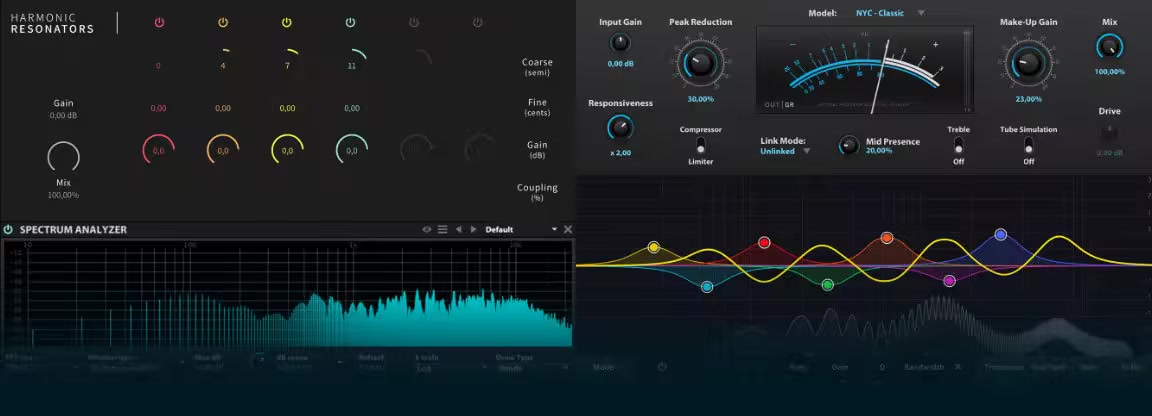Screen dimensions: 1152x416
Task: Click the eye icon in Spectrum Analyzer header
Action: [x=427, y=229]
